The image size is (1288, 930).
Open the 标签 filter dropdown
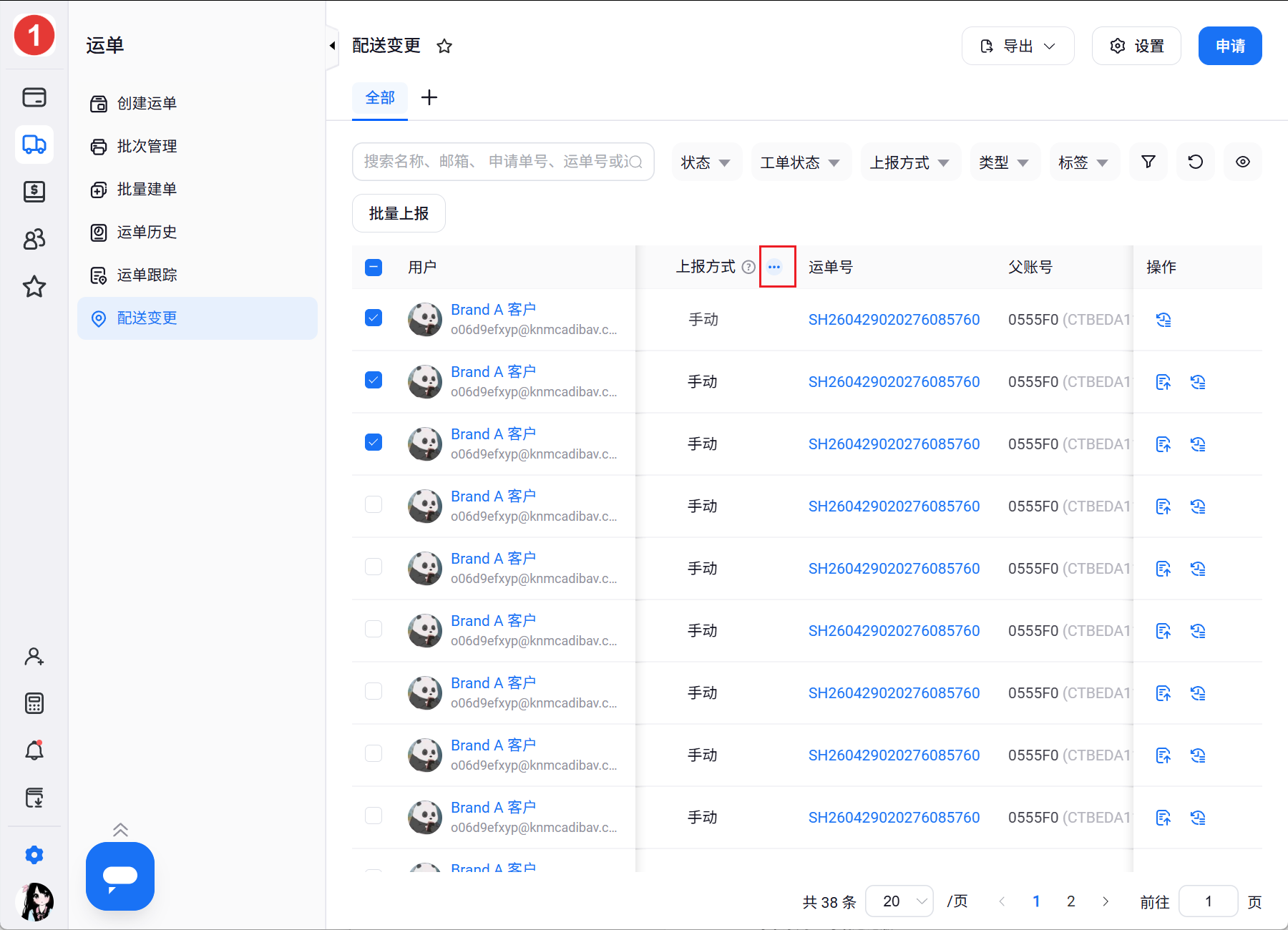pyautogui.click(x=1084, y=162)
